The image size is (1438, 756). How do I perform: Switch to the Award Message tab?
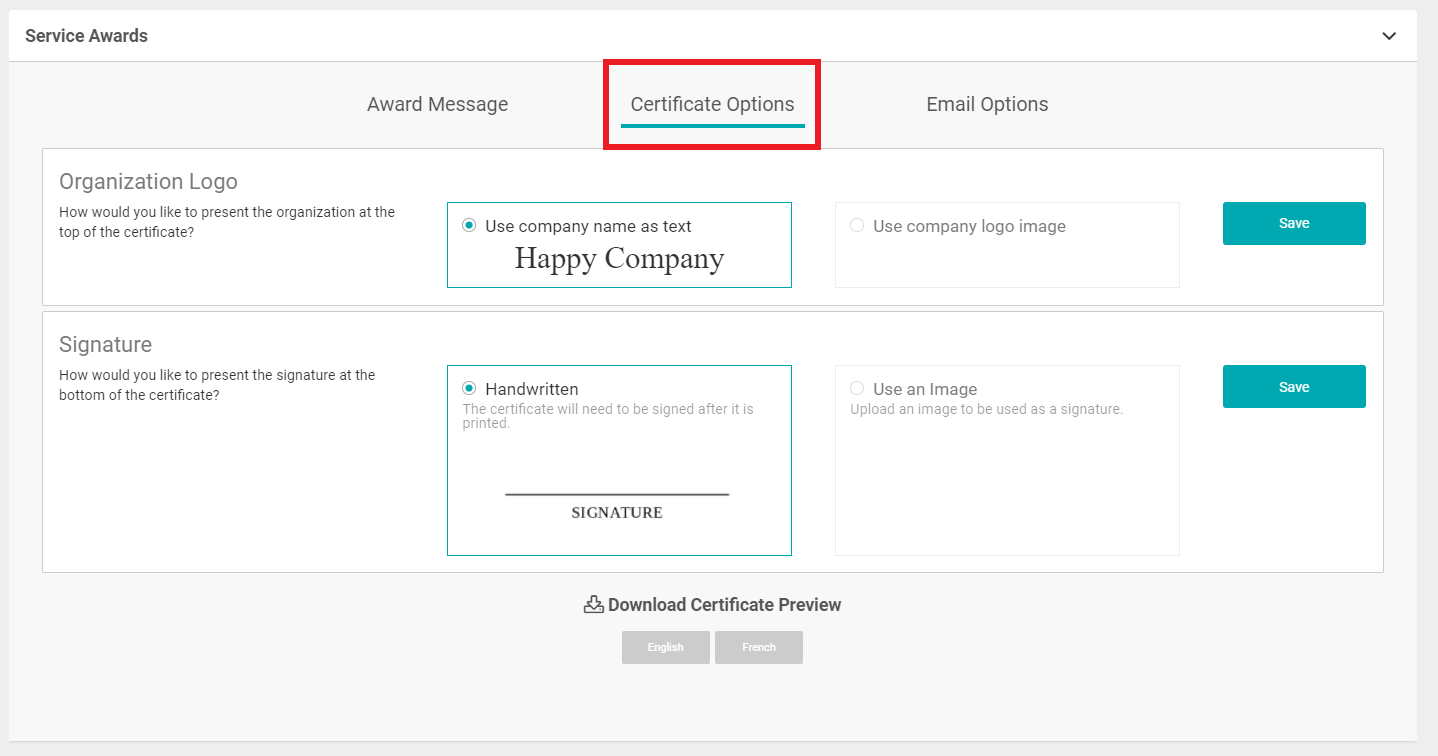tap(437, 104)
